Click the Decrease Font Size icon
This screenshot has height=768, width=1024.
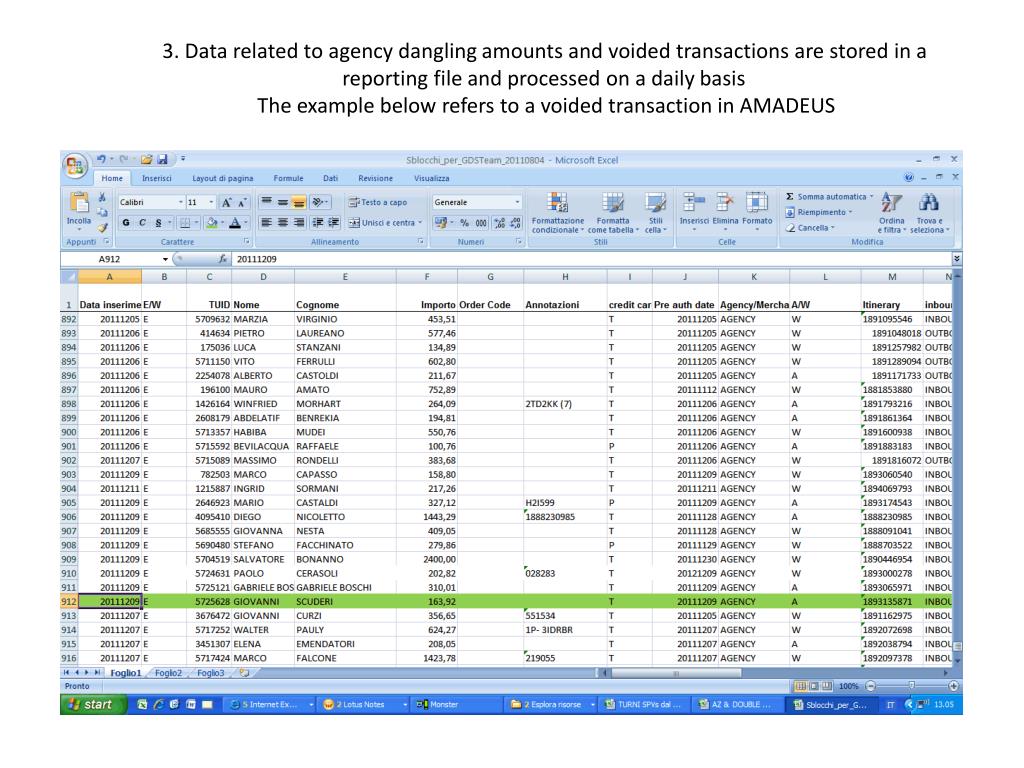pos(242,202)
